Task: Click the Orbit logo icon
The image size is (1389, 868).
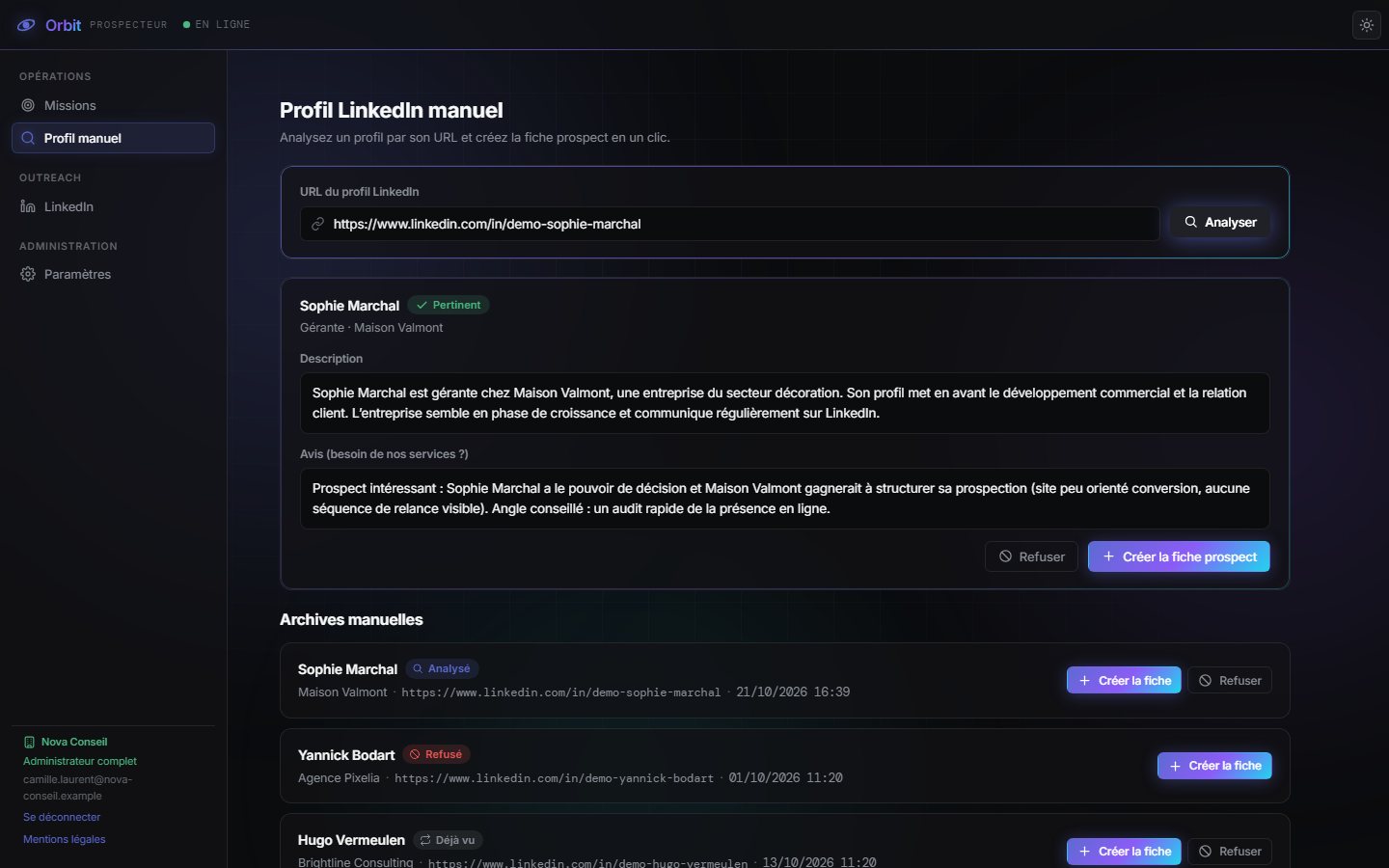Action: click(27, 25)
